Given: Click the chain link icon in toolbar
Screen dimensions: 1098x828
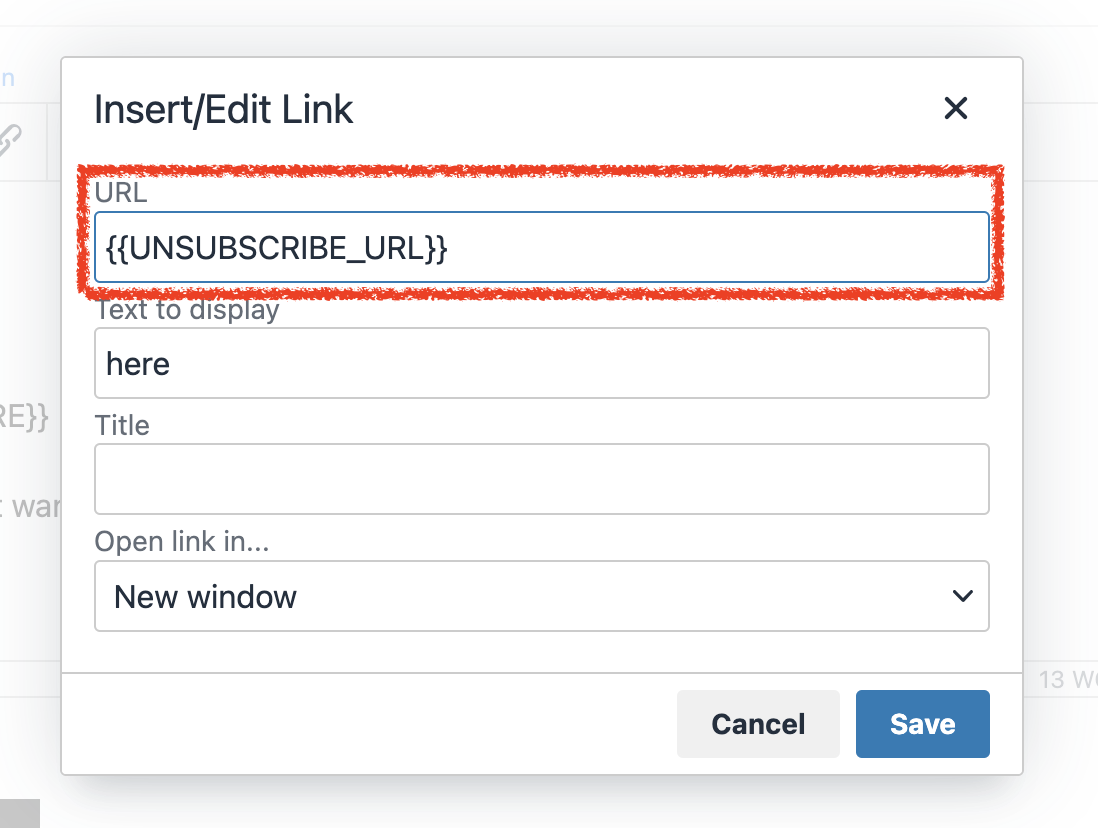Looking at the screenshot, I should (8, 140).
